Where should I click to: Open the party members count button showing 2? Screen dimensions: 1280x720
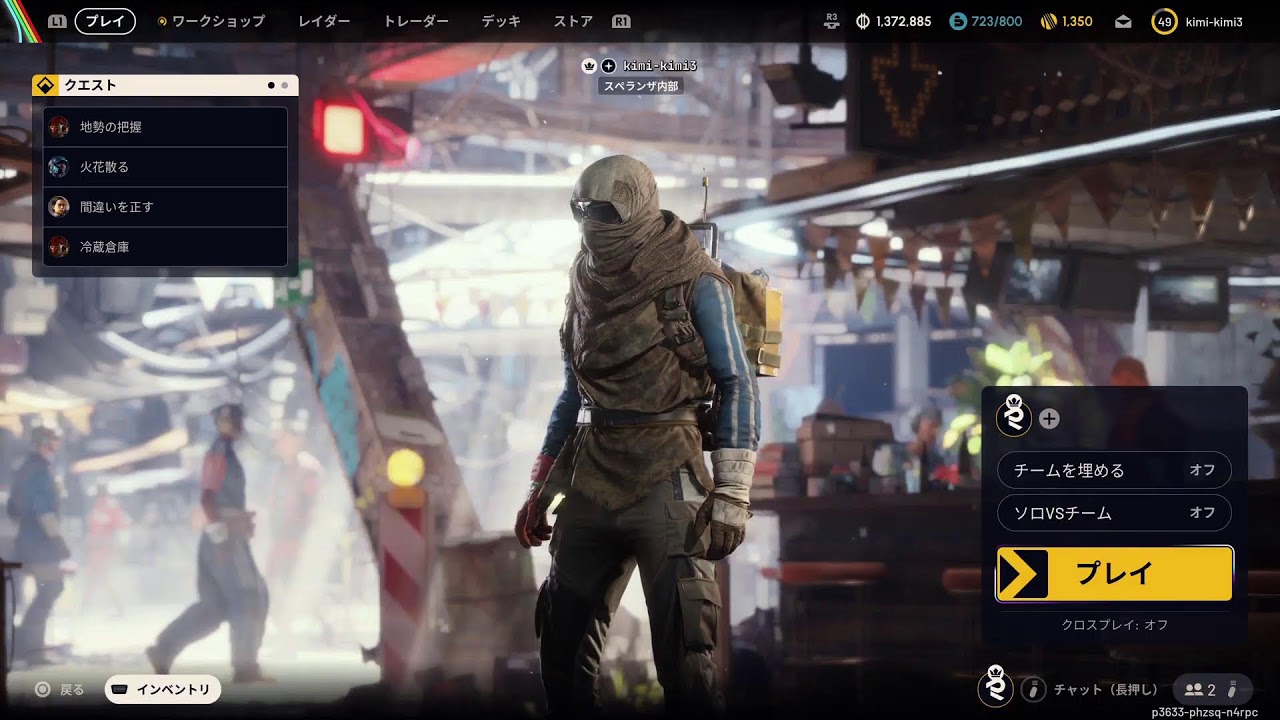1212,689
